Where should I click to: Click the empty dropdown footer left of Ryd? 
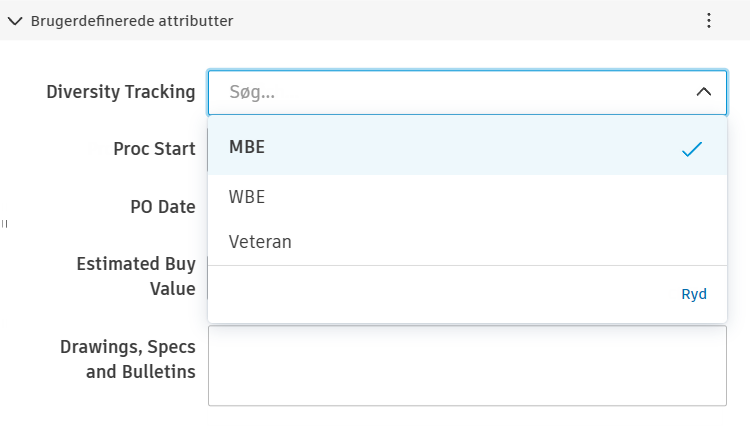click(440, 294)
